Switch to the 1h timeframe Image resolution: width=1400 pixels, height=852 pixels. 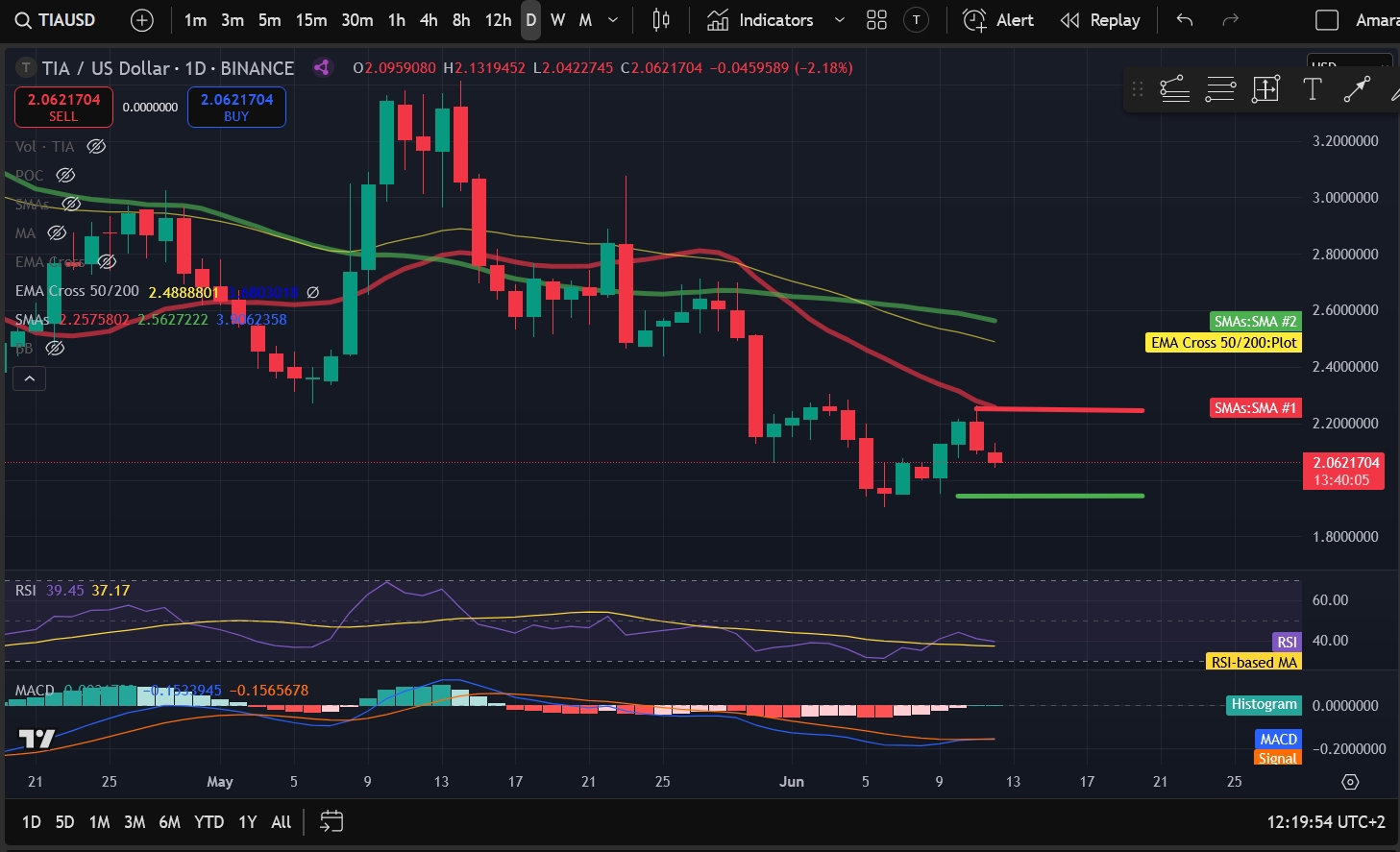397,20
